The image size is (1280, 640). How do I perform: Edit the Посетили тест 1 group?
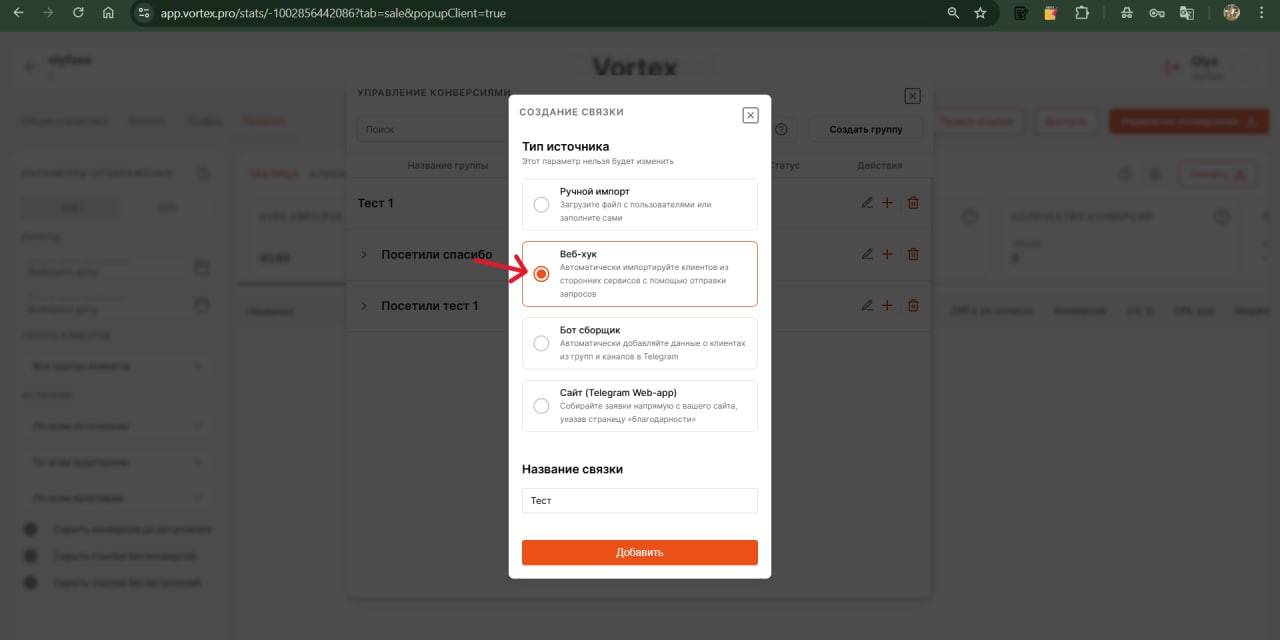867,305
